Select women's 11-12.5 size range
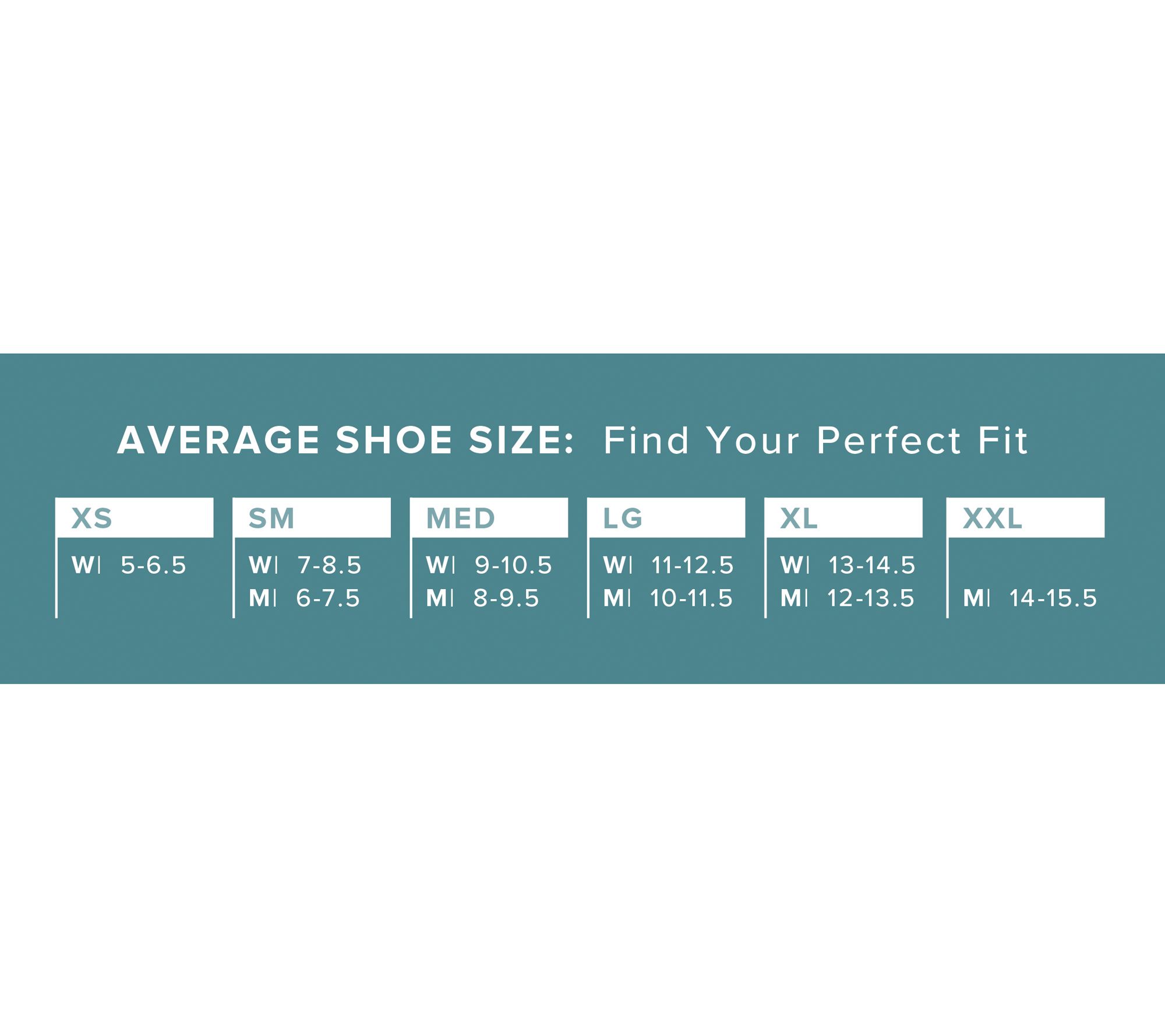 pos(692,565)
